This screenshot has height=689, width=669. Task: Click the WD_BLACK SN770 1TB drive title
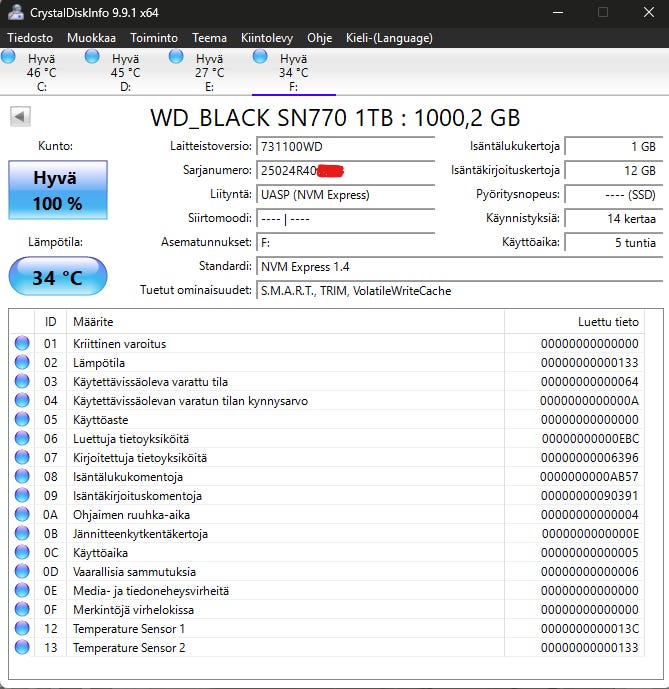(335, 118)
